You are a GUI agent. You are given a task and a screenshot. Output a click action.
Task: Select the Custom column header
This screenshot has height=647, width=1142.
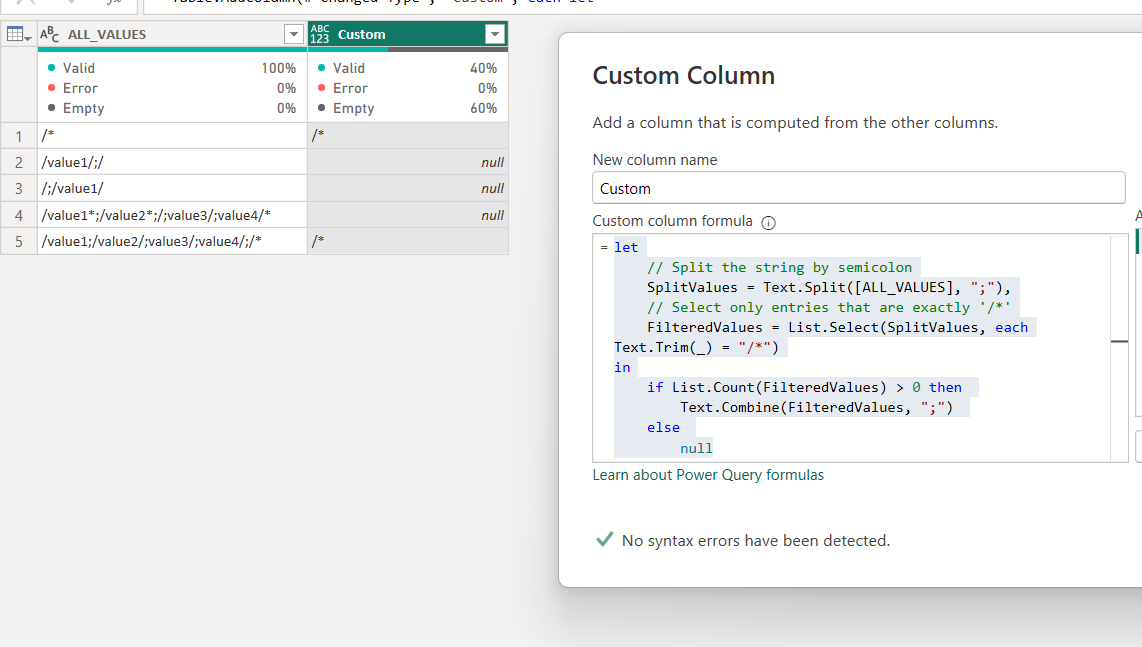(x=408, y=34)
